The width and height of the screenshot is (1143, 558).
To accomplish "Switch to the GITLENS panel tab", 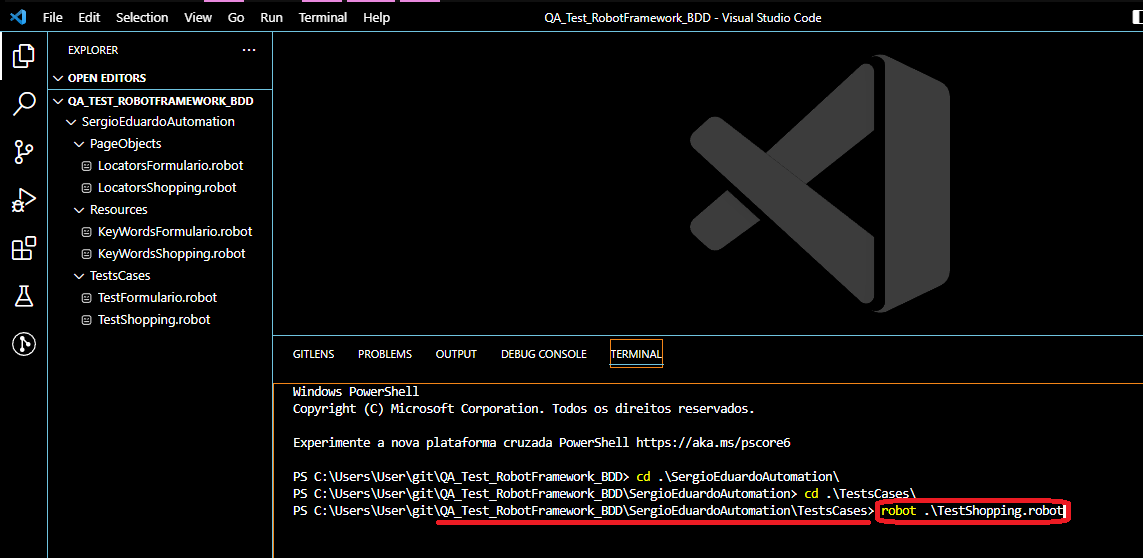I will tap(313, 354).
